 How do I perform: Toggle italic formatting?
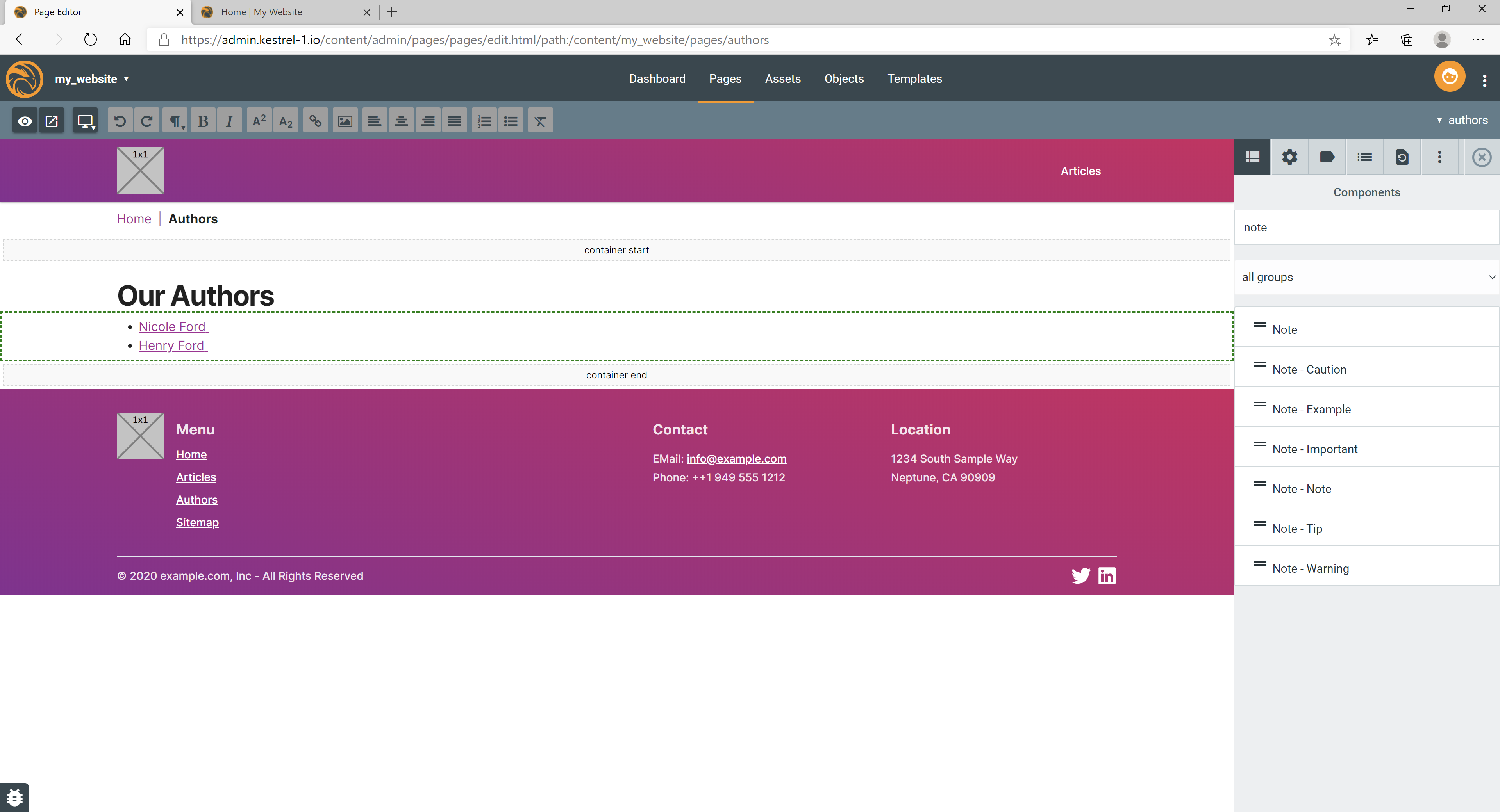point(229,121)
